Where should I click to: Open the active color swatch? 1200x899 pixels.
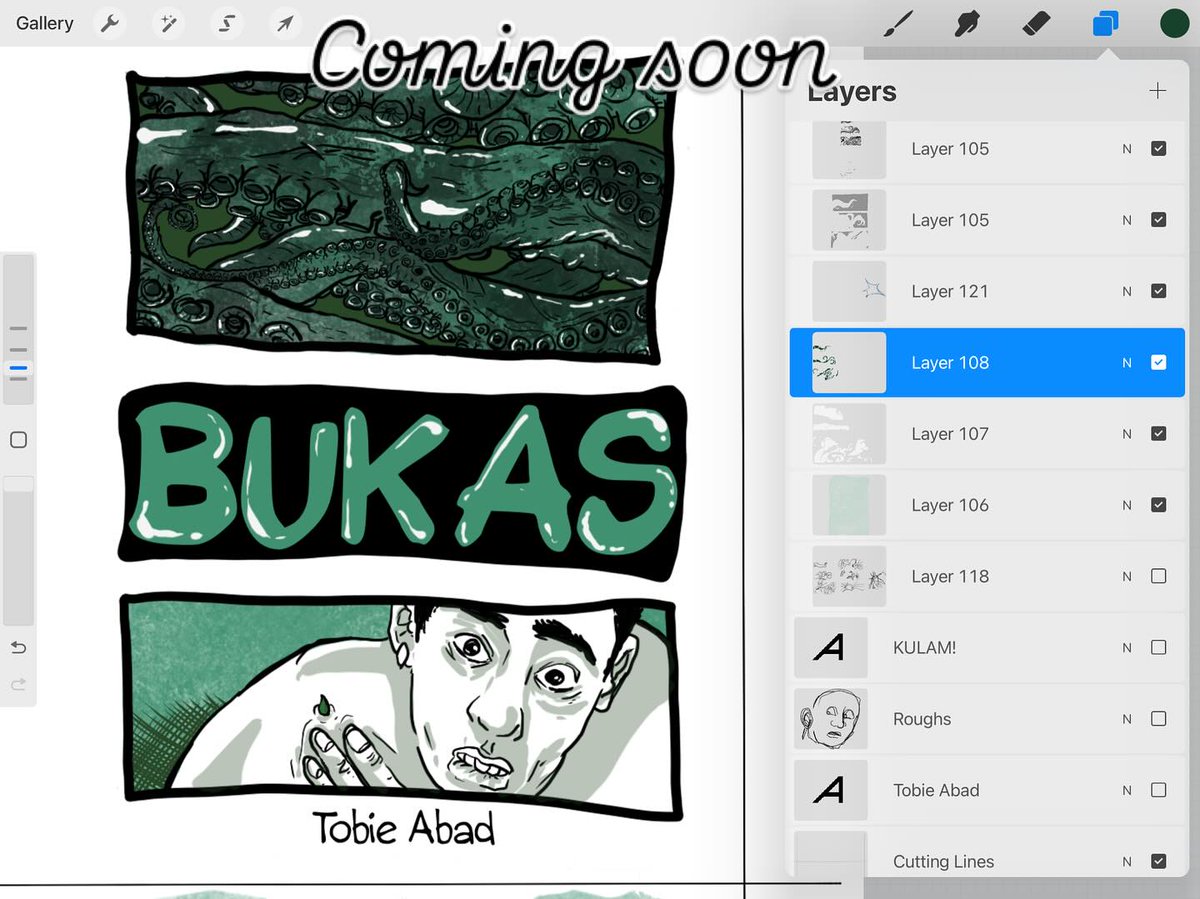pyautogui.click(x=1173, y=22)
